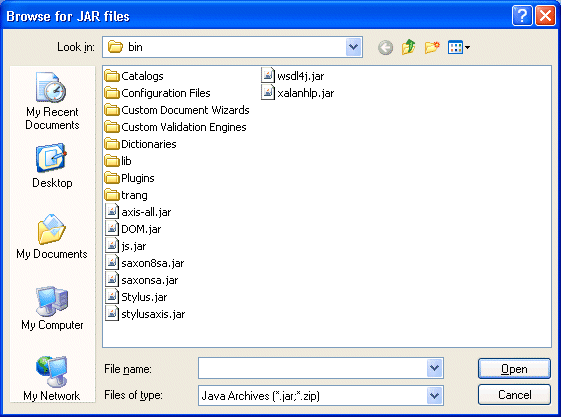This screenshot has height=417, width=561.
Task: Click the Open button
Action: (514, 369)
